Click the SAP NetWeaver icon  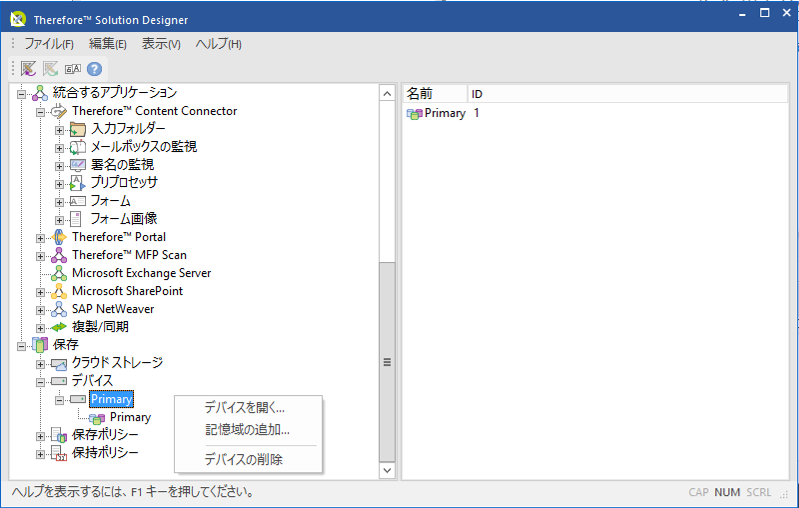(59, 309)
